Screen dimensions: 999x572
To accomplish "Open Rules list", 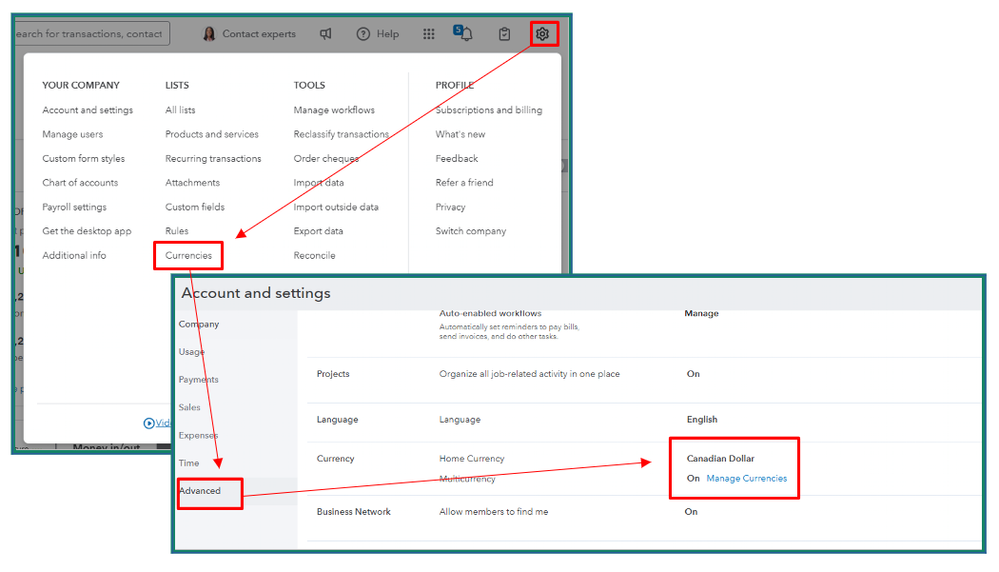I will coord(177,231).
